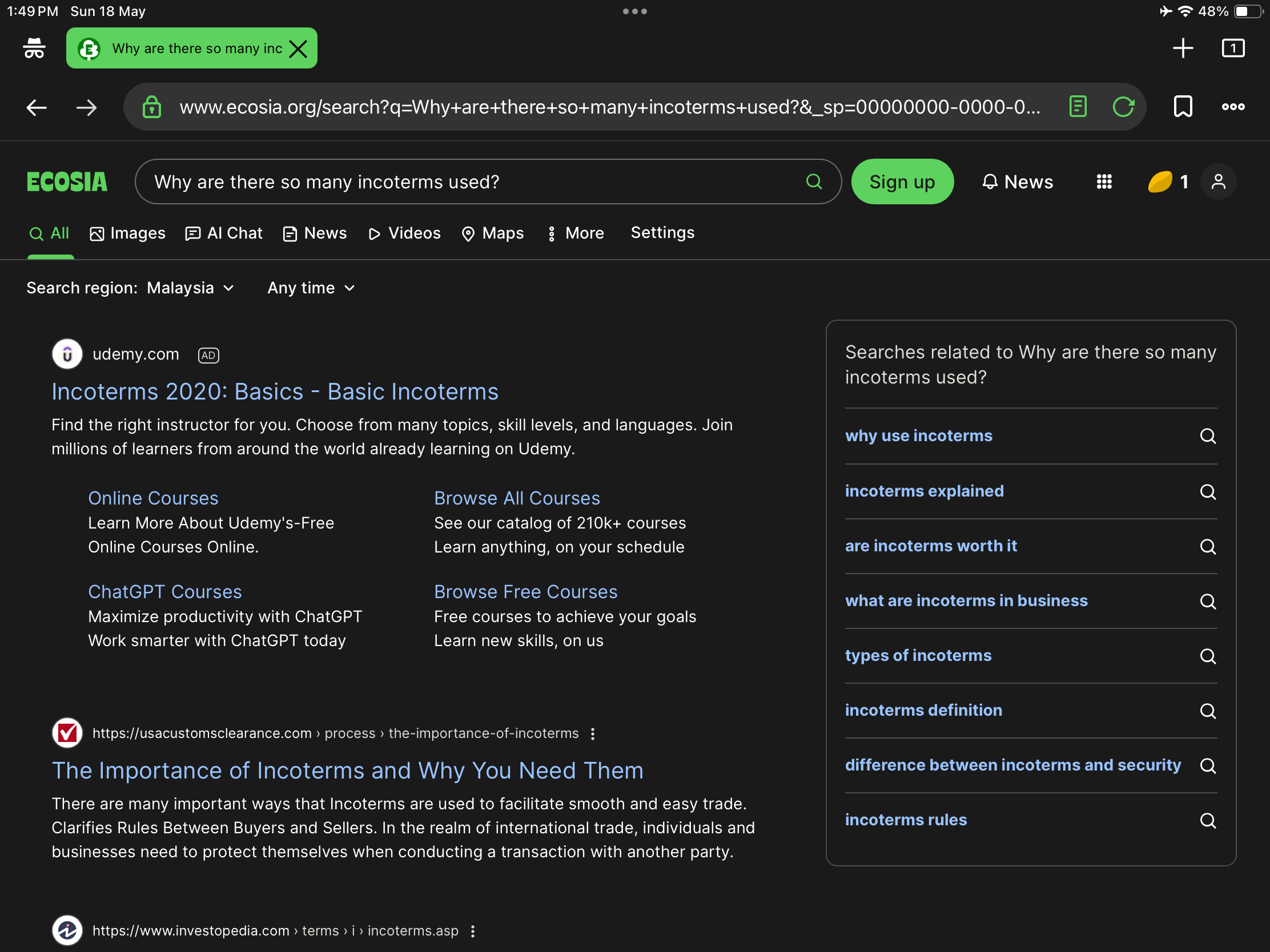The width and height of the screenshot is (1270, 952).
Task: Click the Ecosia logo
Action: pos(67,182)
